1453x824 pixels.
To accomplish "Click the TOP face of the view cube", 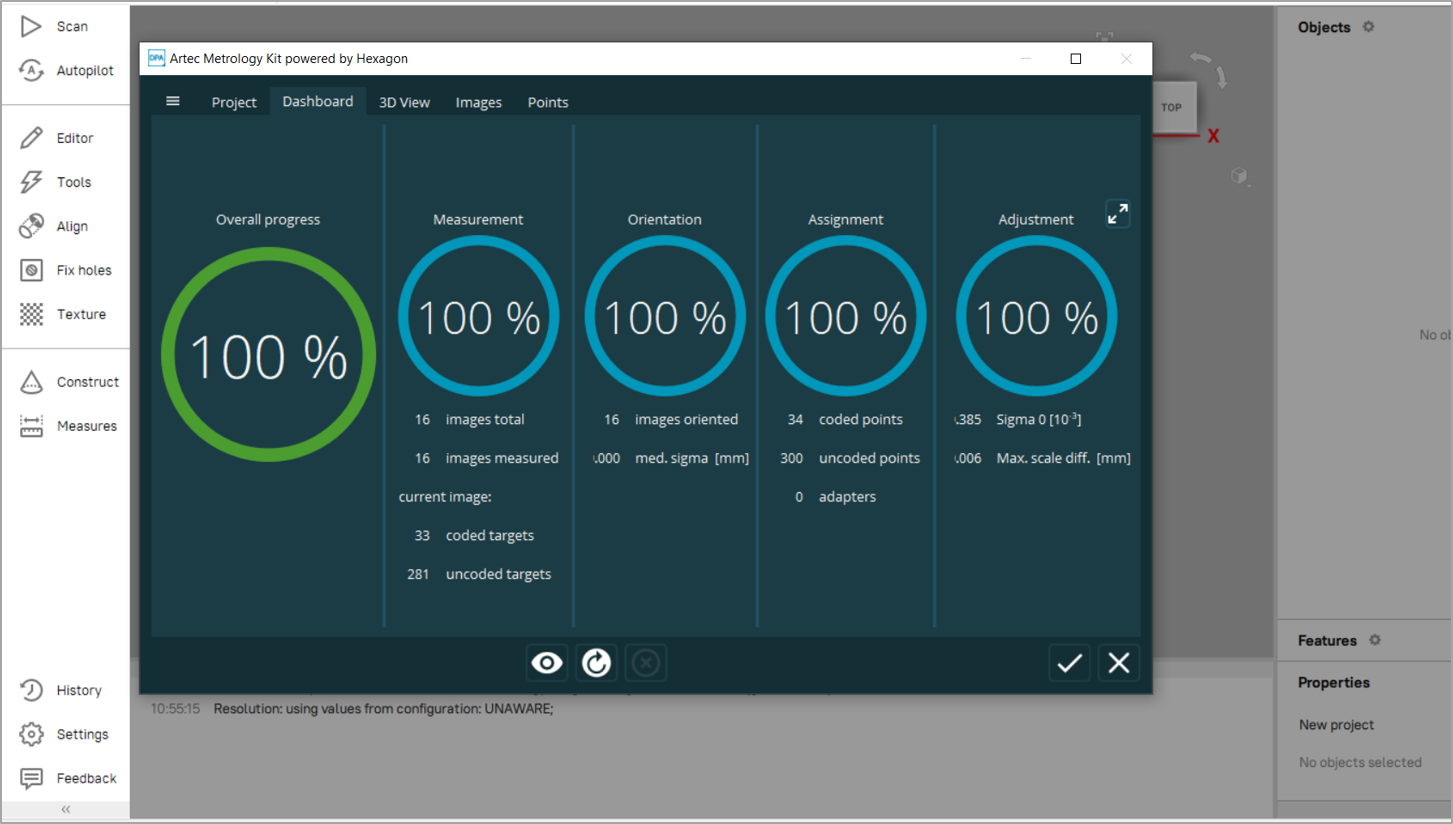I will [x=1171, y=107].
